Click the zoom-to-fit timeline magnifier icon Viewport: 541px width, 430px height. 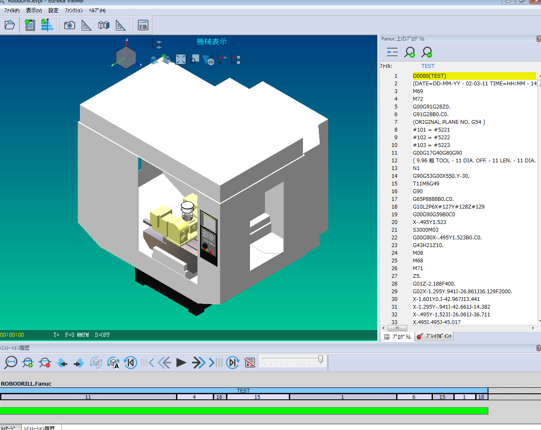click(x=11, y=362)
